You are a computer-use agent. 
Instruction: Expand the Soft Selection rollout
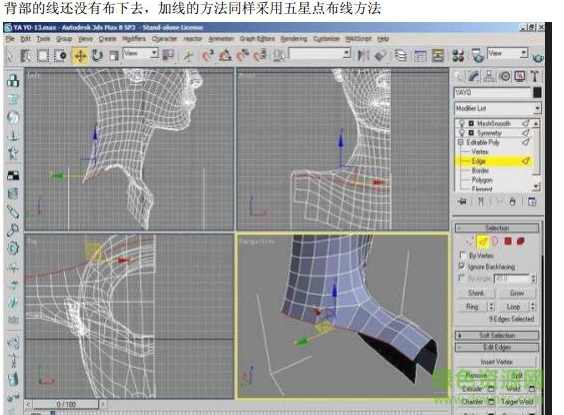pyautogui.click(x=497, y=336)
